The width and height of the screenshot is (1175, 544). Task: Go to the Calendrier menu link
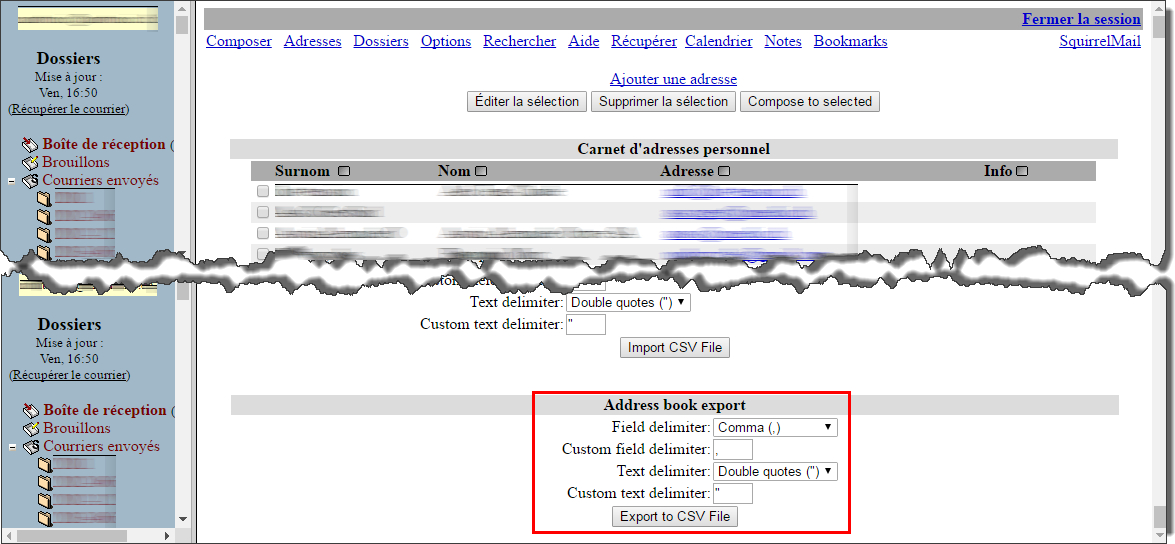(x=718, y=41)
